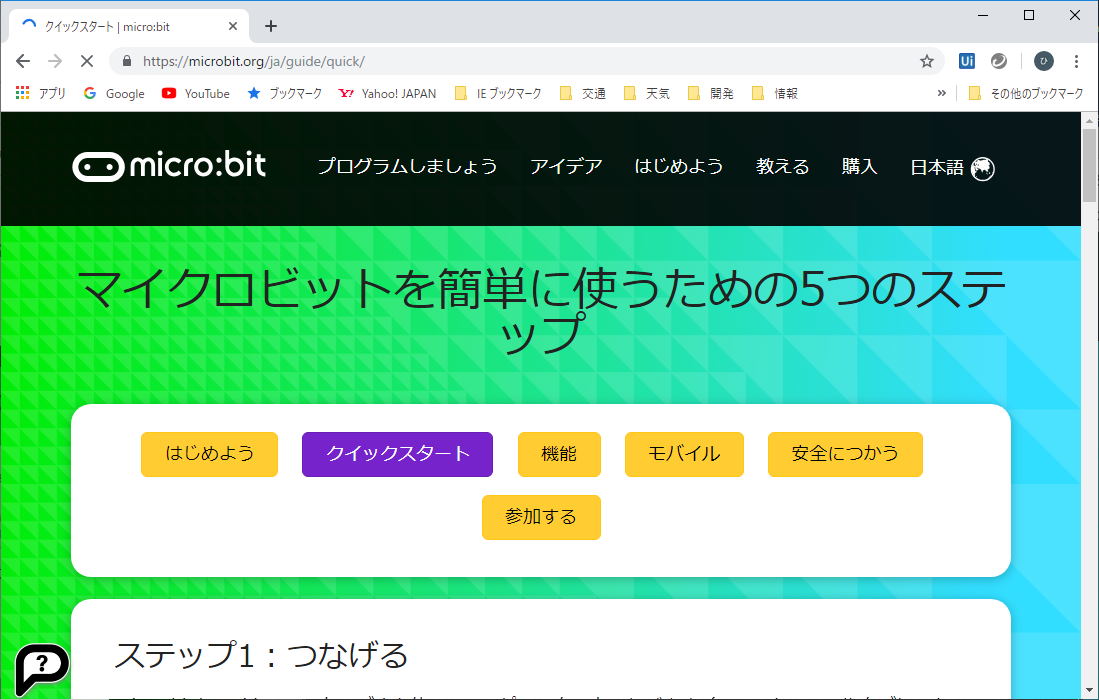Click the browser back arrow

[23, 61]
